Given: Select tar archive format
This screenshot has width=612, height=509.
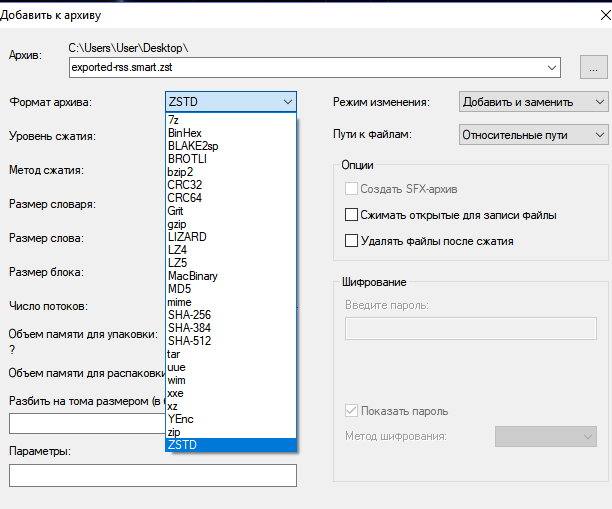Looking at the screenshot, I should 231,354.
